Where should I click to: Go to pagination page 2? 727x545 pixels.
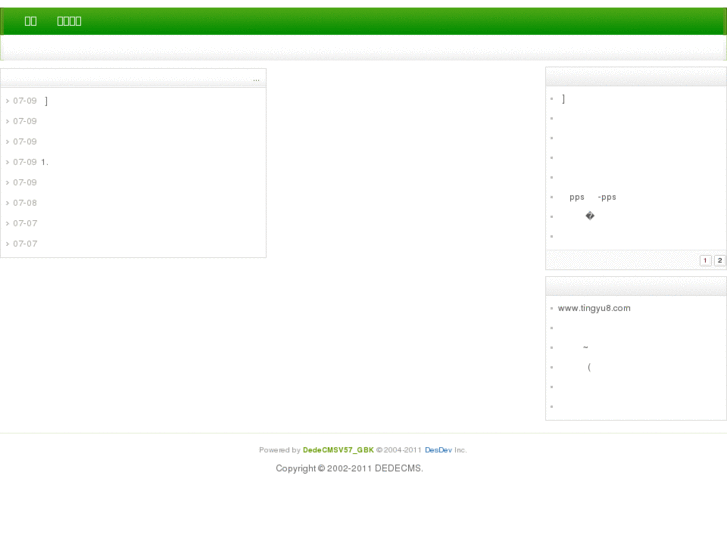720,261
